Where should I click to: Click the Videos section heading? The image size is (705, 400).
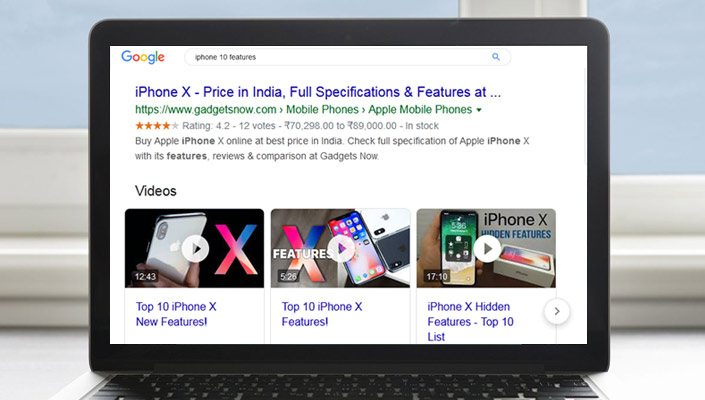click(156, 191)
